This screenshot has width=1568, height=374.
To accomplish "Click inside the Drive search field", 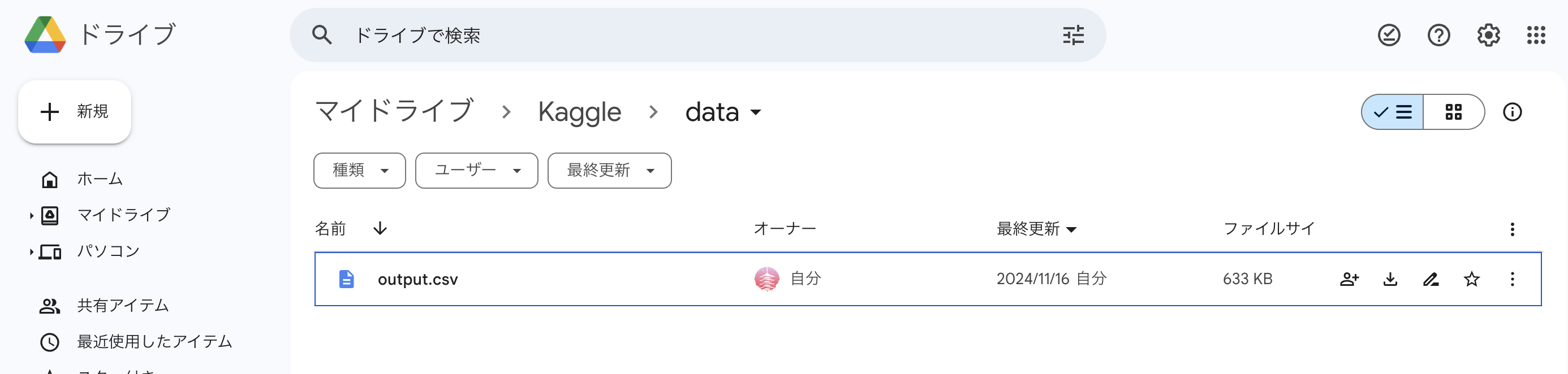I will coord(609,34).
